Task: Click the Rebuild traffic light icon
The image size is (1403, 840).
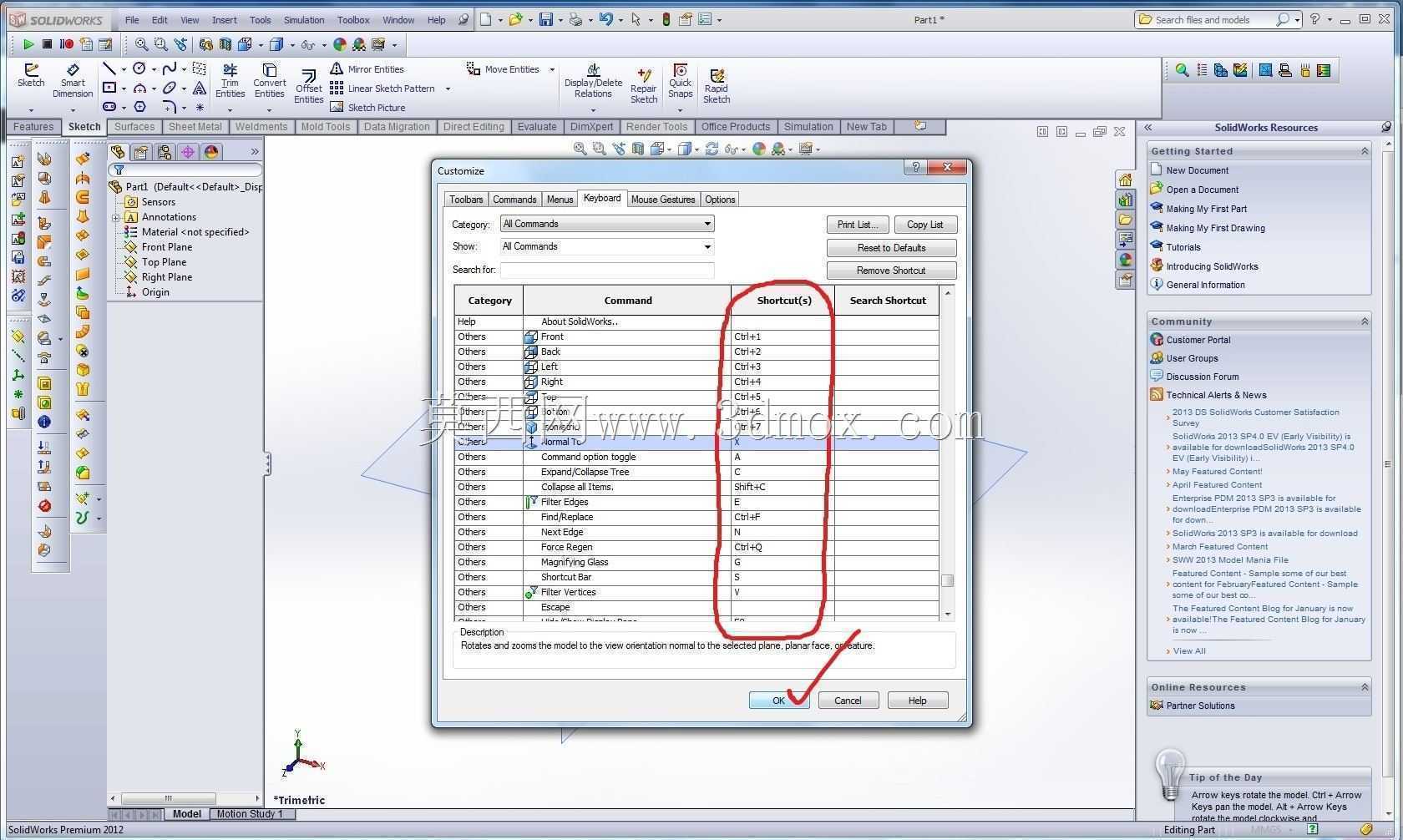Action: coord(666,19)
